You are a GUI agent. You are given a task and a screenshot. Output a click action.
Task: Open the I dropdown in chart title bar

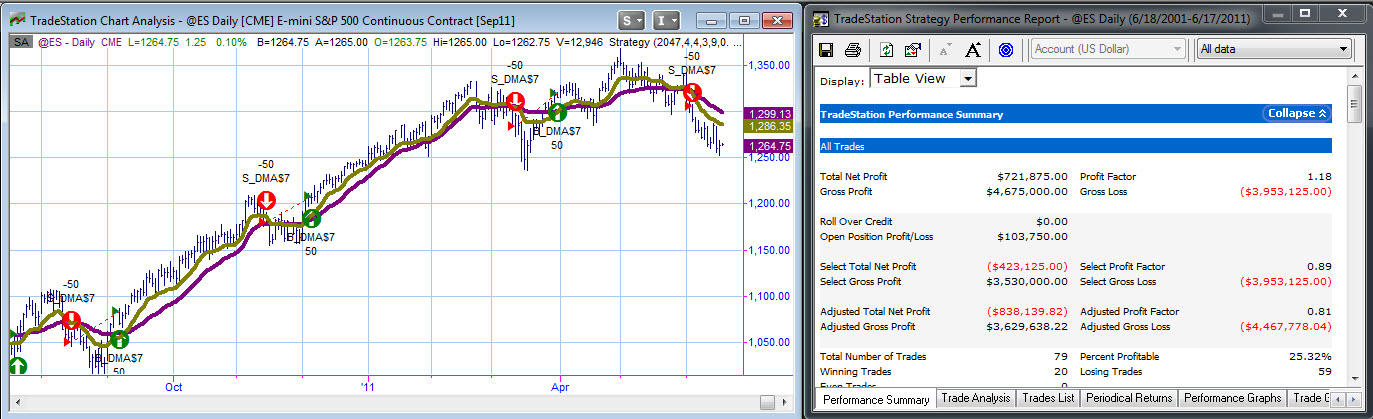pos(667,20)
